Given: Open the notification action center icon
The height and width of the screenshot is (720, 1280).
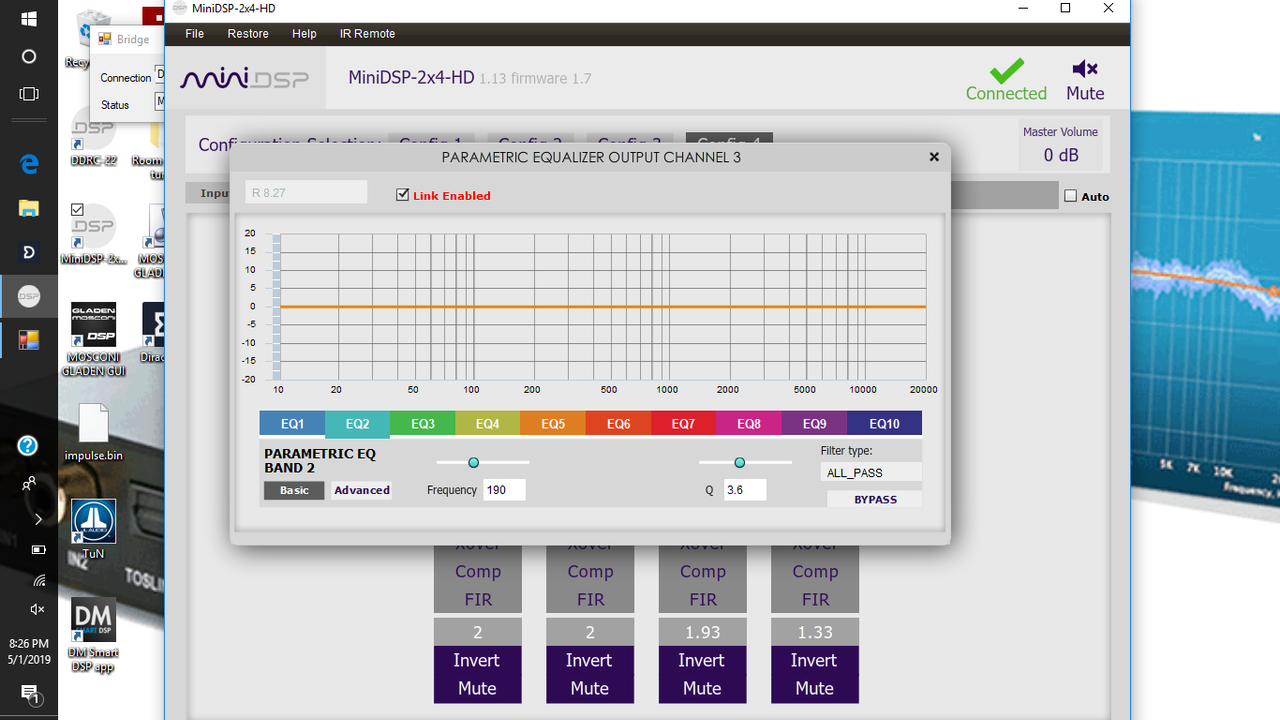Looking at the screenshot, I should coord(29,693).
